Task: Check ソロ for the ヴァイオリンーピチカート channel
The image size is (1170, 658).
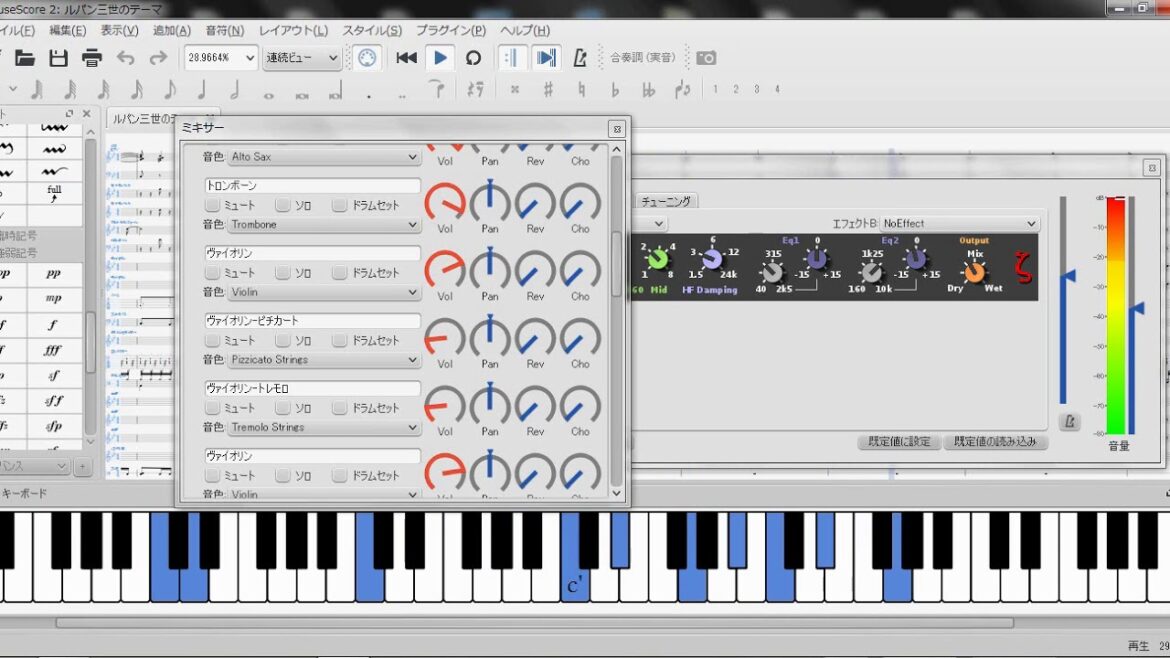Action: click(283, 340)
